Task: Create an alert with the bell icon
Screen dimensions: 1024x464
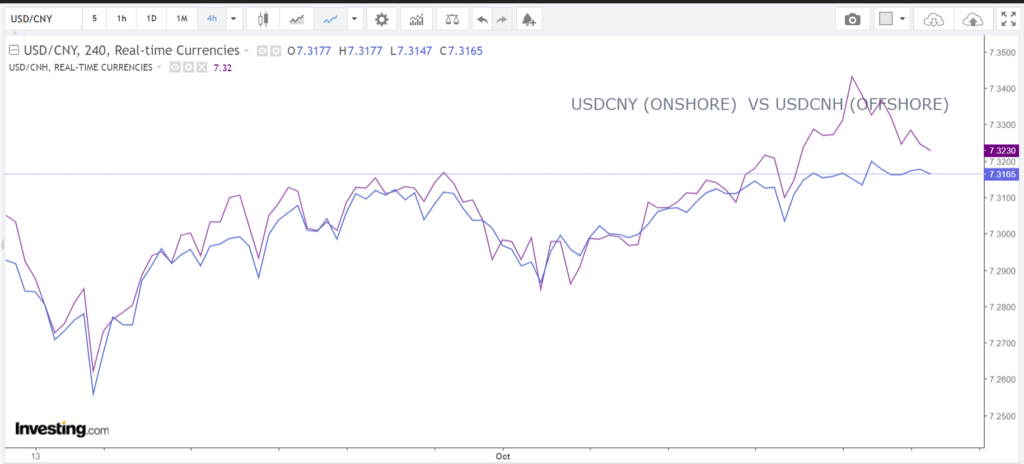Action: tap(528, 19)
